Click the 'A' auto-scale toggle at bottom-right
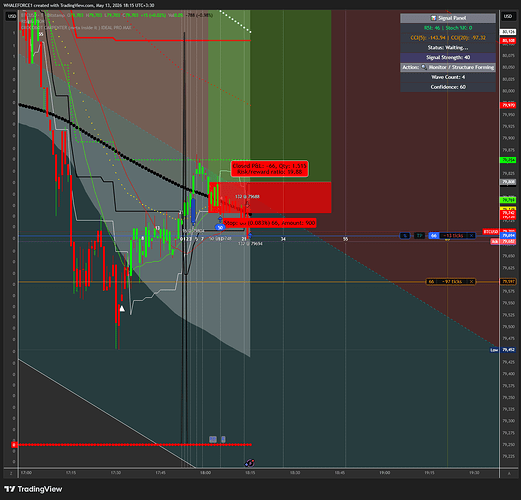This screenshot has width=521, height=500. click(509, 473)
